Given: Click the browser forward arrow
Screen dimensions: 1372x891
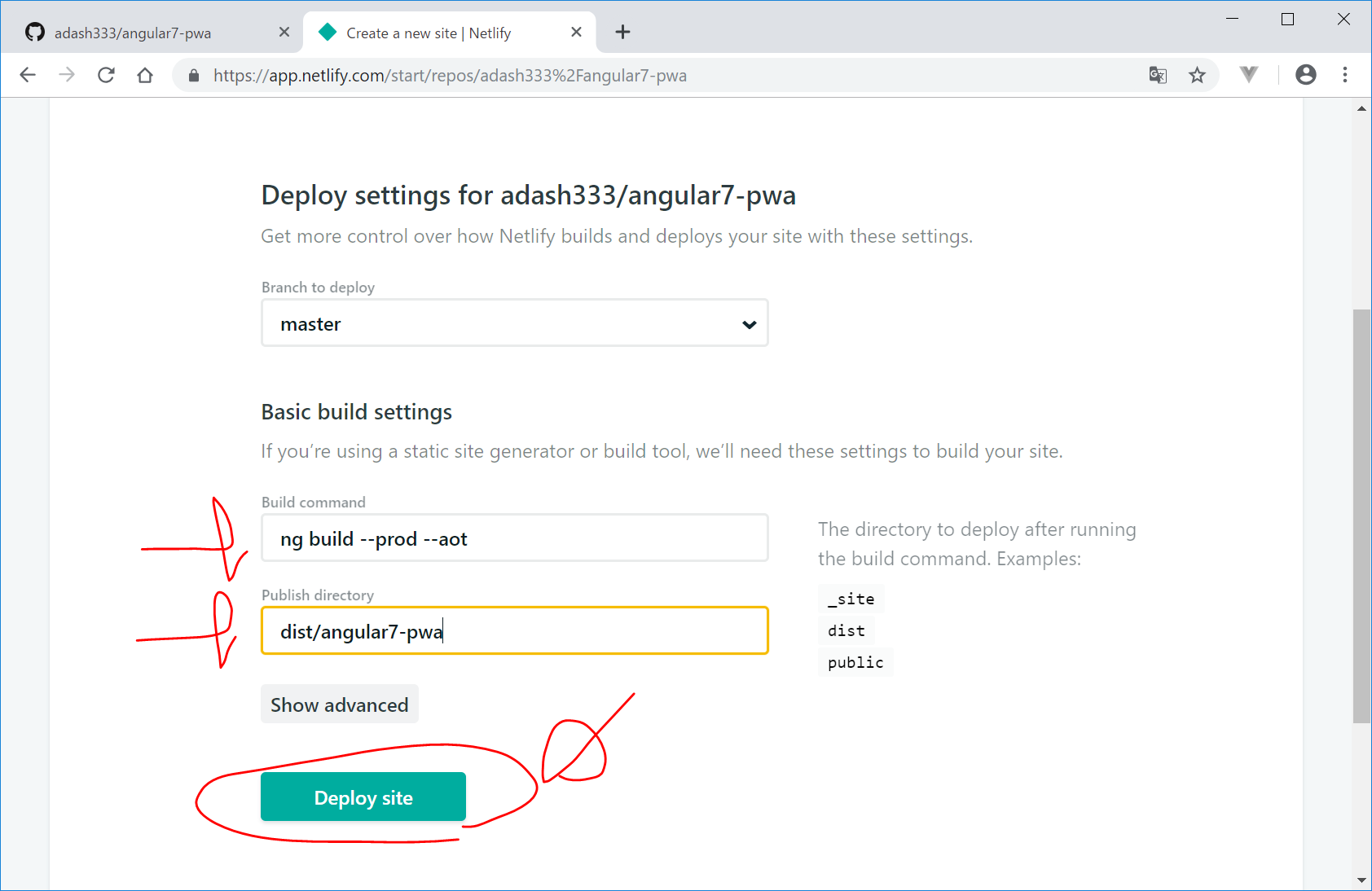Looking at the screenshot, I should (67, 75).
